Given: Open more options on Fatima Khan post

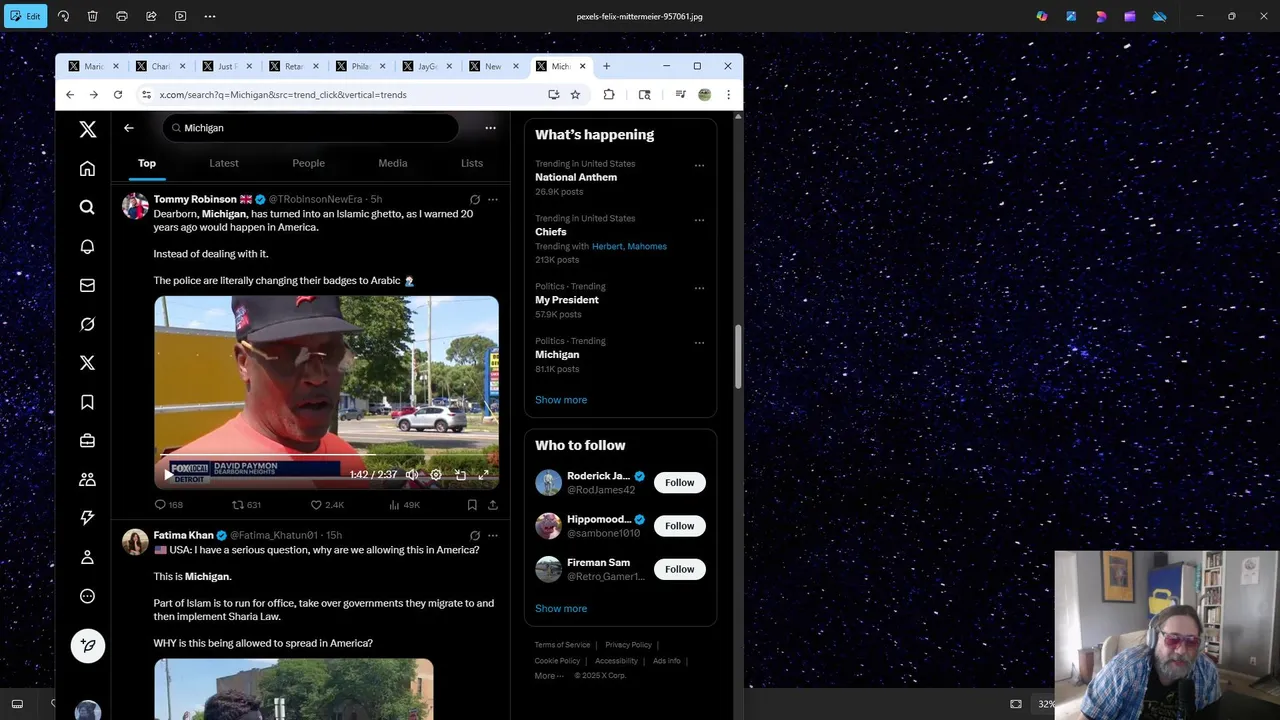Looking at the screenshot, I should [492, 536].
